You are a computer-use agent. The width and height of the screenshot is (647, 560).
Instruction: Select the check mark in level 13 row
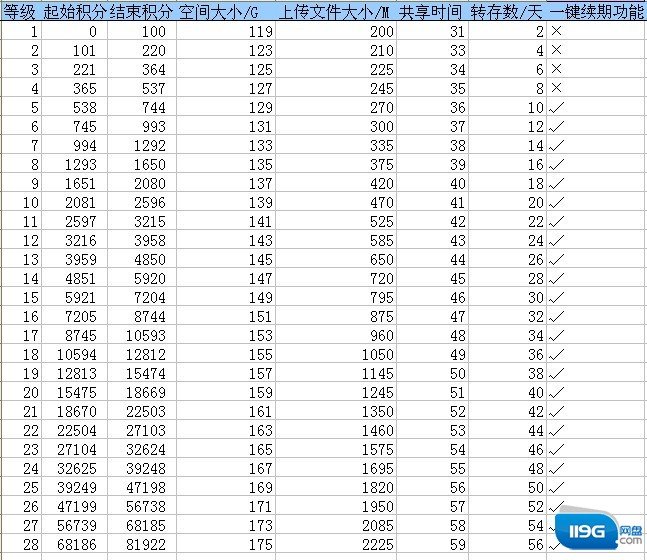click(557, 260)
